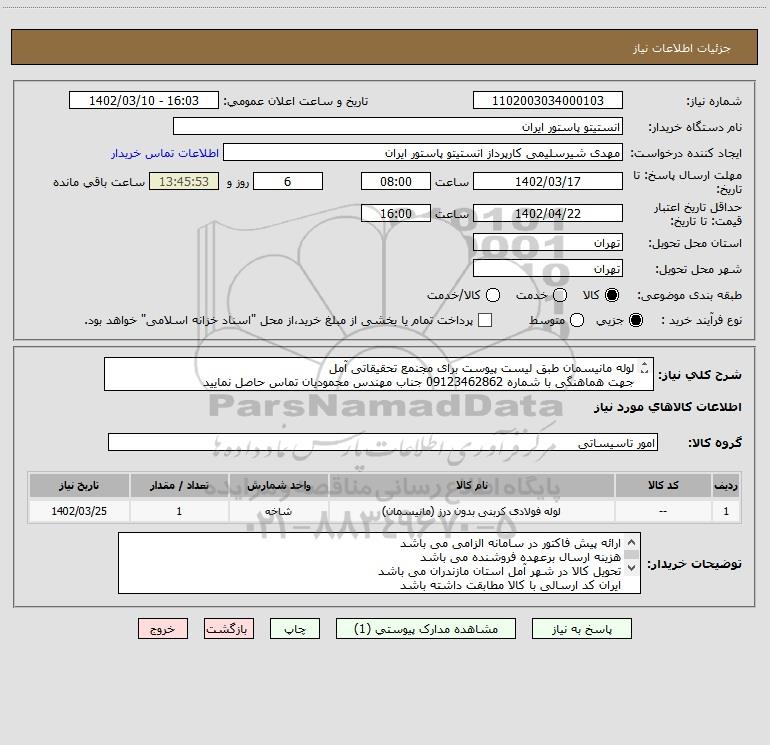Viewport: 770px width, 745px height.
Task: Click the response deadline date 1402/03/17
Action: pos(548,181)
